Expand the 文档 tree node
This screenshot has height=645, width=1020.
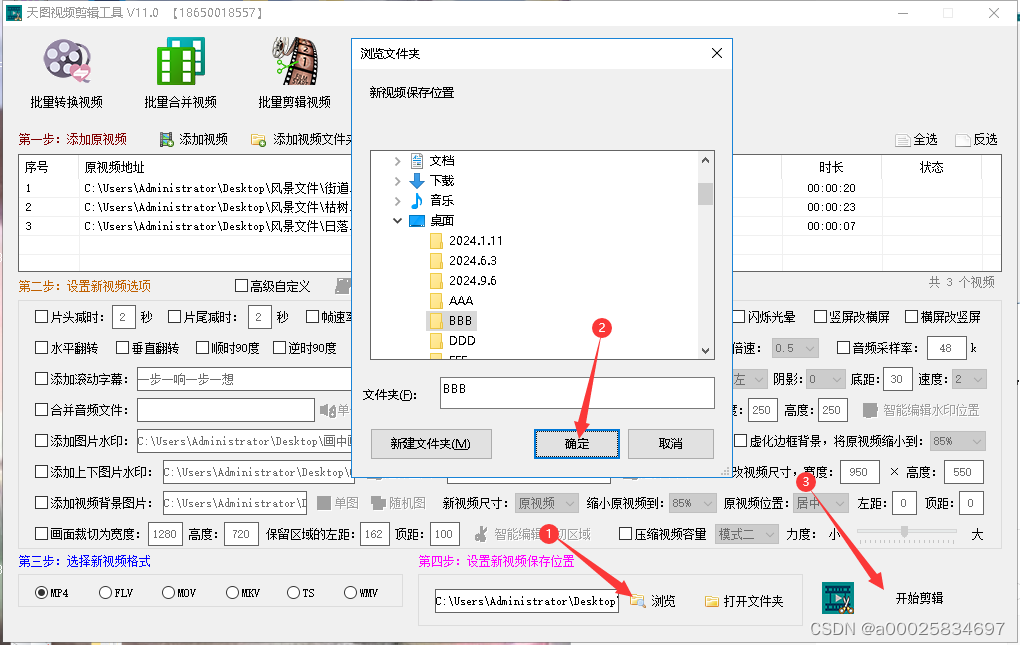pos(397,161)
